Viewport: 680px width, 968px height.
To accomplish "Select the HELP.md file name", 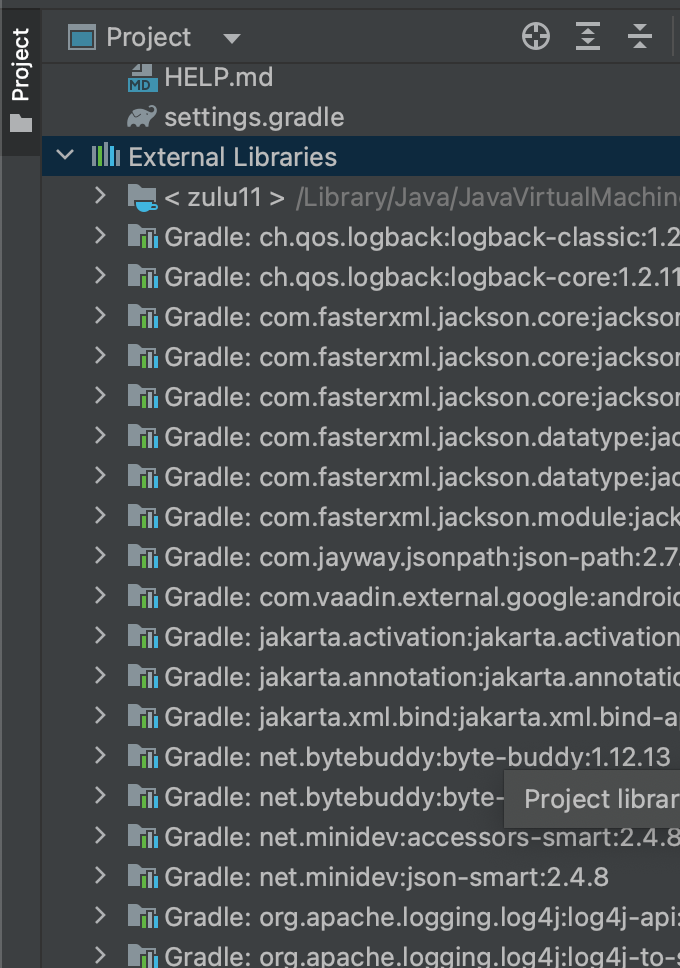I will 219,78.
